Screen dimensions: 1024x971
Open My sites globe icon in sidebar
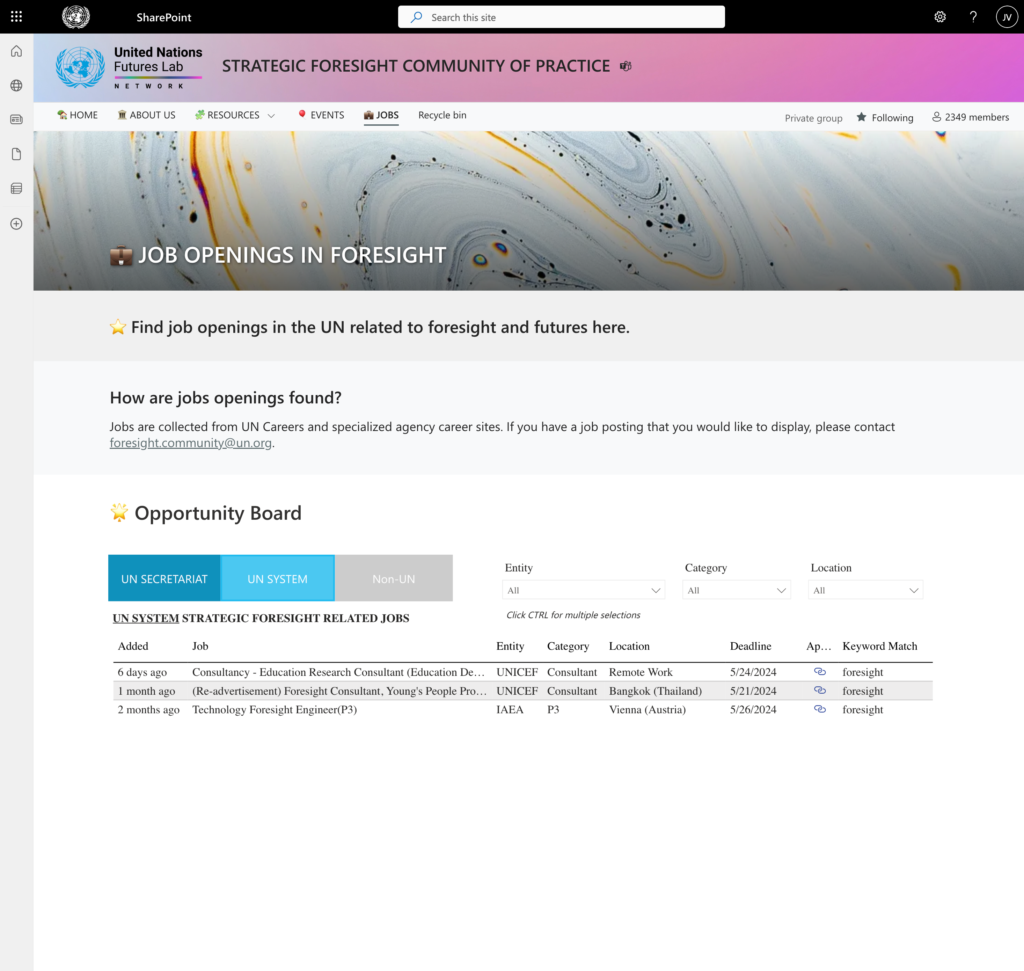(x=16, y=86)
